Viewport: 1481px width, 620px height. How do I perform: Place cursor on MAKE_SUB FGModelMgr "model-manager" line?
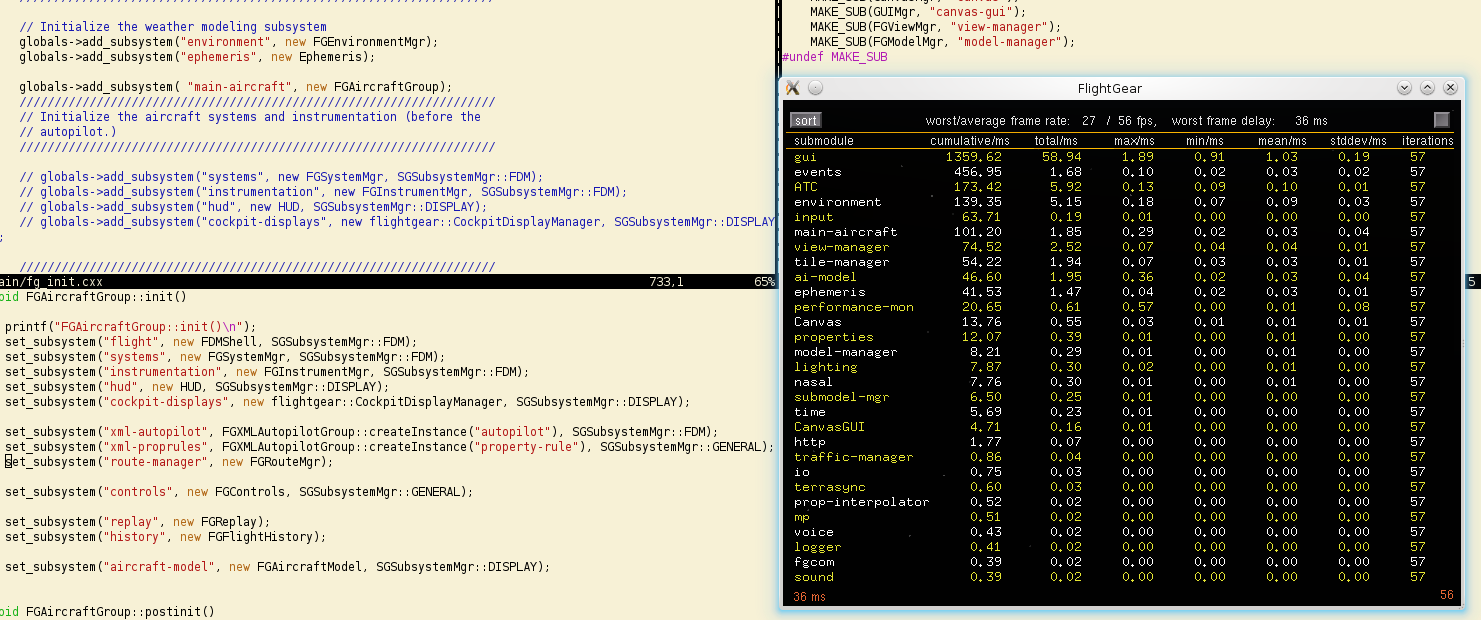942,42
